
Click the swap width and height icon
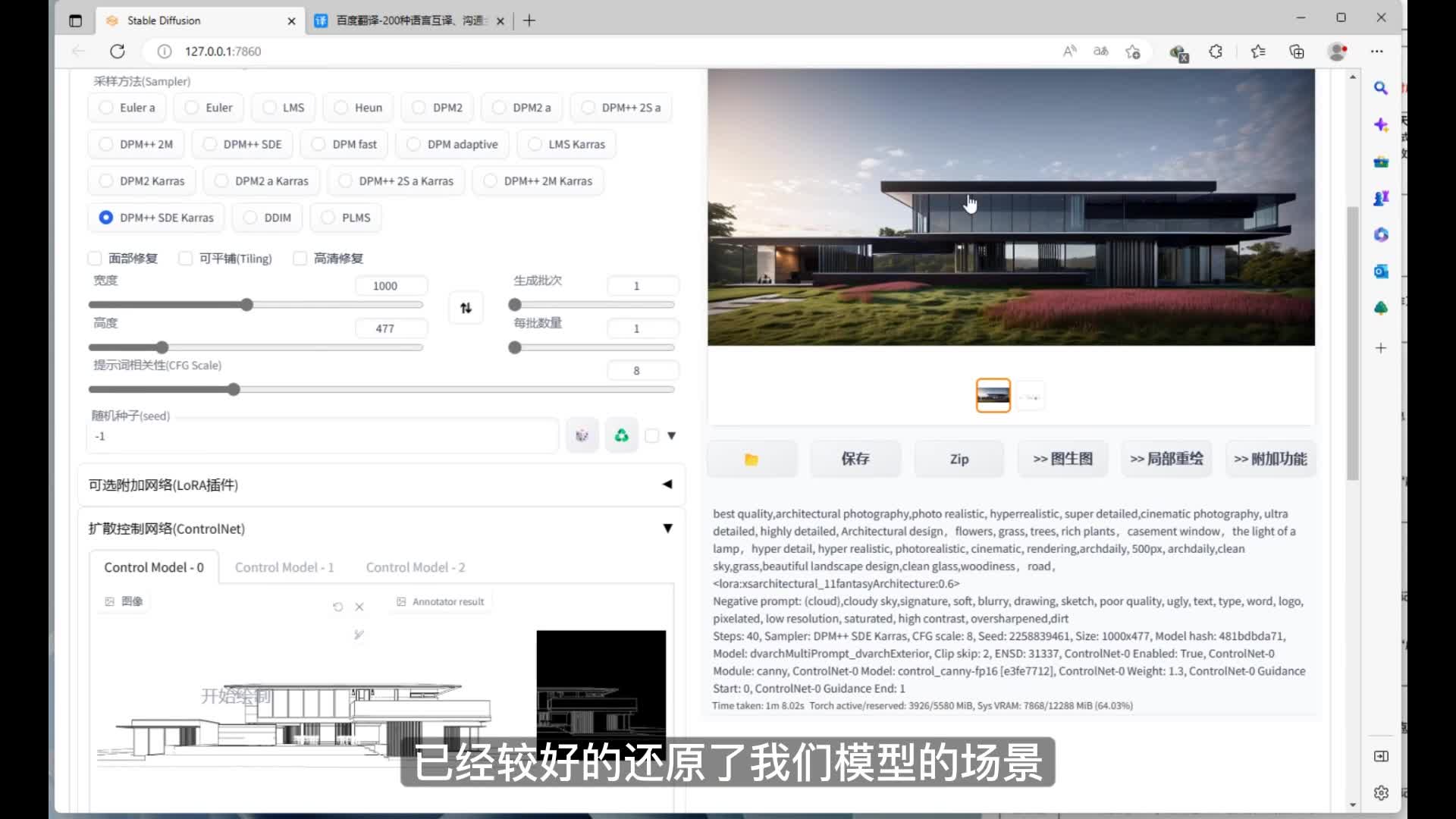[x=466, y=308]
